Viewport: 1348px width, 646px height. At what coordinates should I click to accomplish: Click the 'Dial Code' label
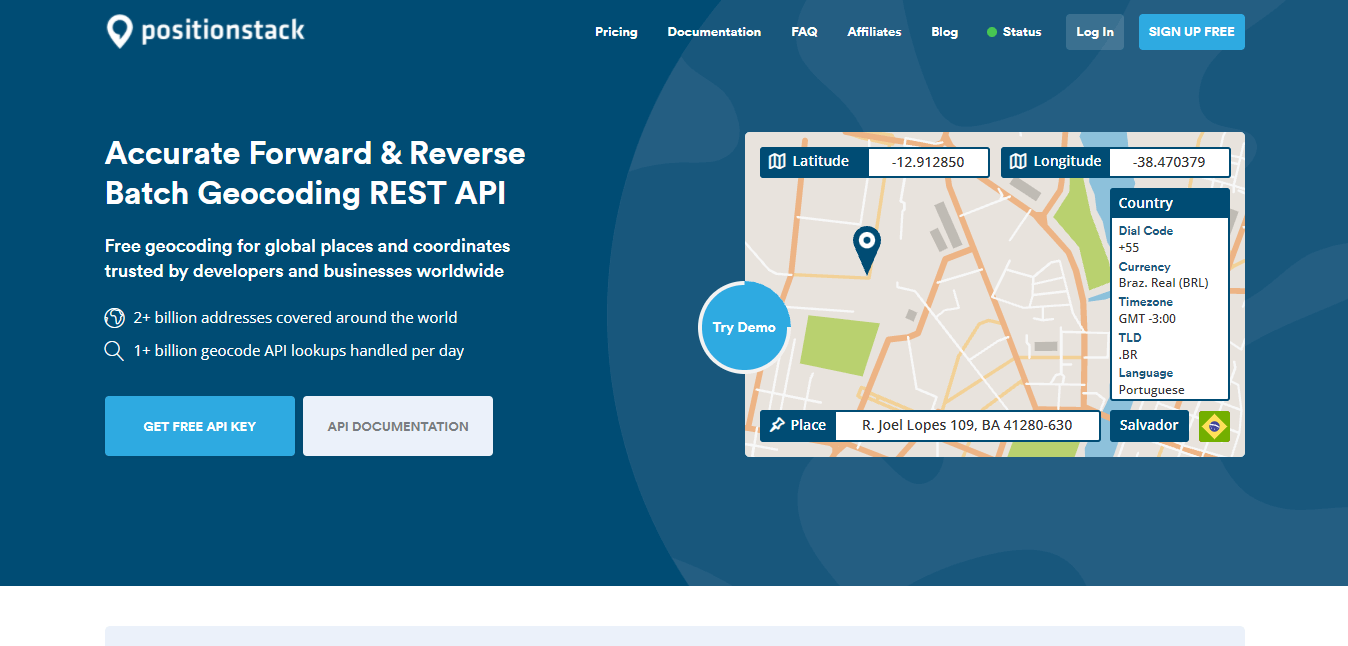tap(1146, 231)
